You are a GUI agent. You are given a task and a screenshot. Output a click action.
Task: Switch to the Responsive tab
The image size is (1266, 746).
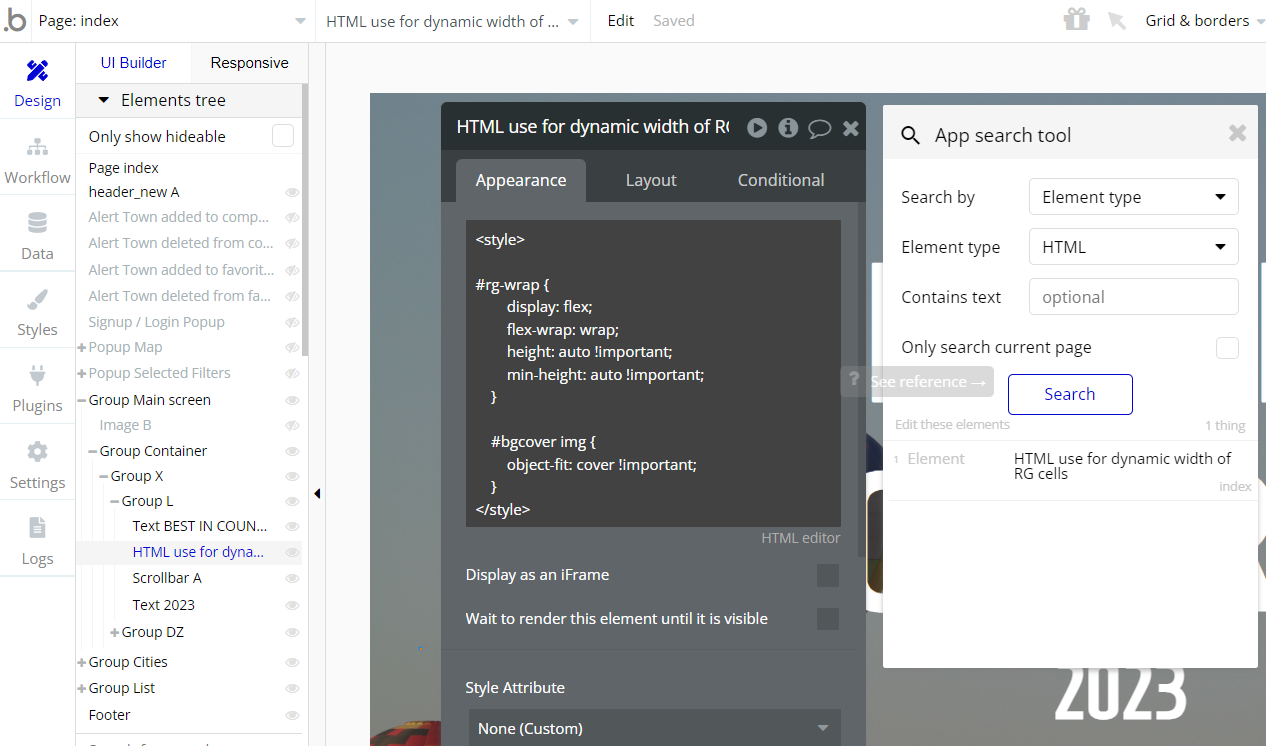(x=249, y=63)
